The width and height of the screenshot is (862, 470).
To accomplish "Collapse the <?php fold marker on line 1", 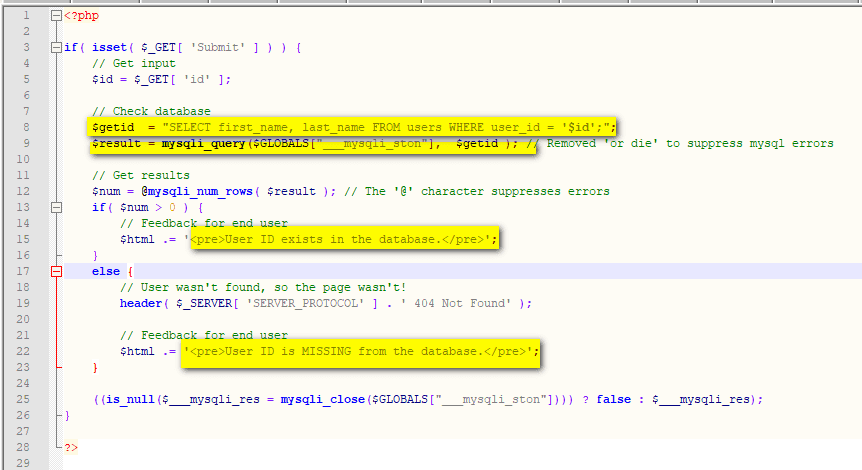I will click(55, 16).
